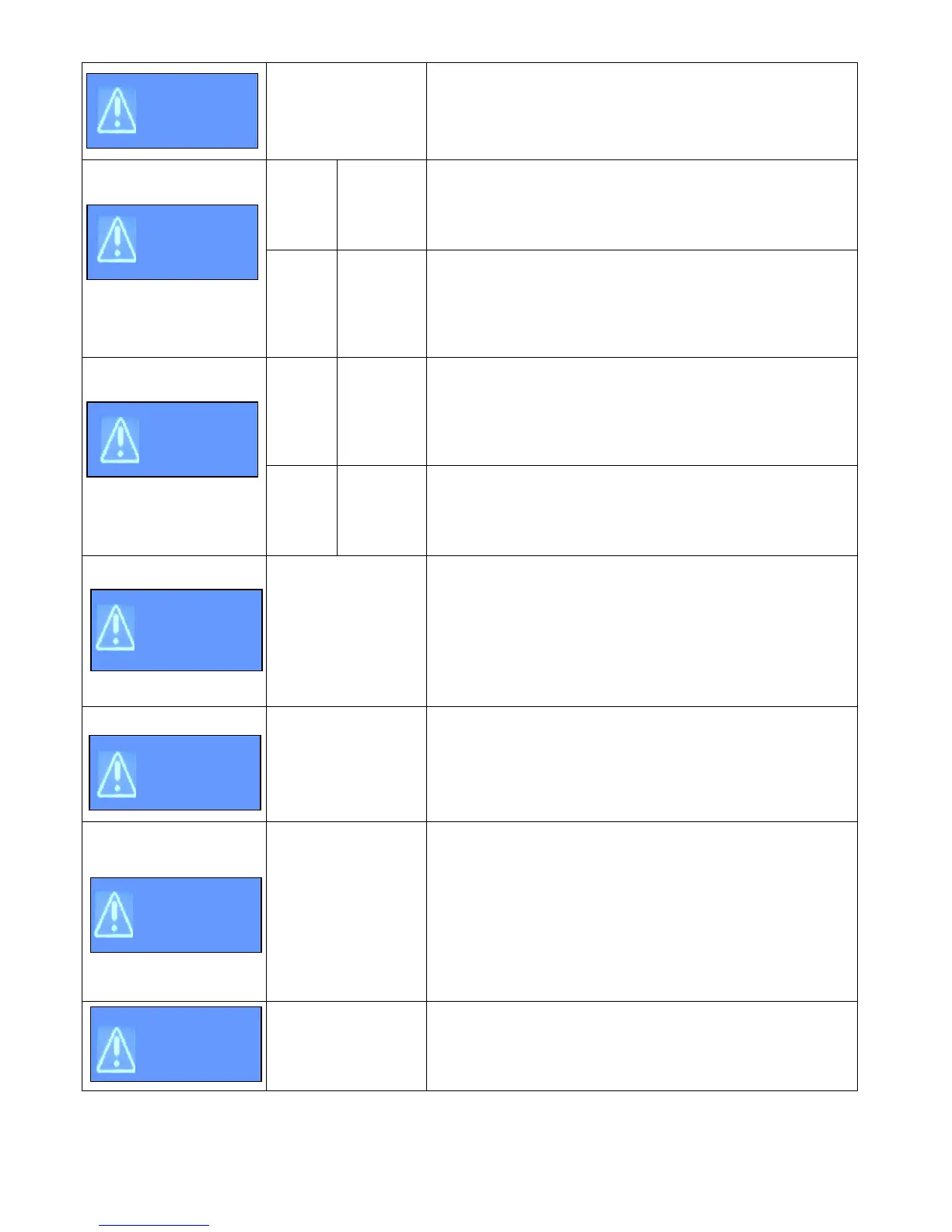This screenshot has height=1232, width=952.
Task: Select the empty middle cell of the first row
Action: (x=346, y=111)
